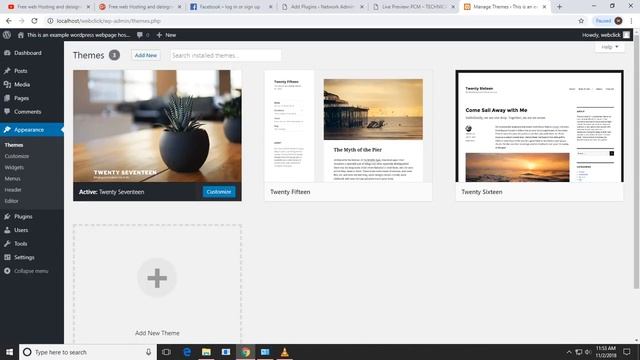This screenshot has height=360, width=640.
Task: Click the browser forward arrow
Action: (x=22, y=21)
